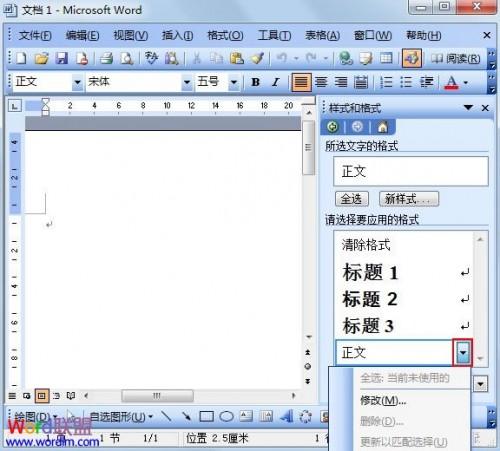Open font size dropdown showing 五号
This screenshot has width=500, height=451.
(x=234, y=82)
